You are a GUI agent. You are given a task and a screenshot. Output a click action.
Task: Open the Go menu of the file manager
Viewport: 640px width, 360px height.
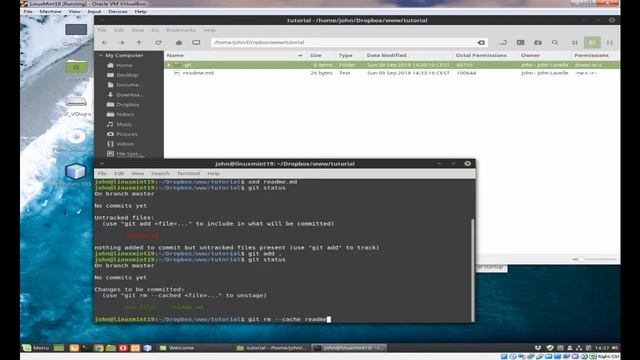(x=155, y=30)
